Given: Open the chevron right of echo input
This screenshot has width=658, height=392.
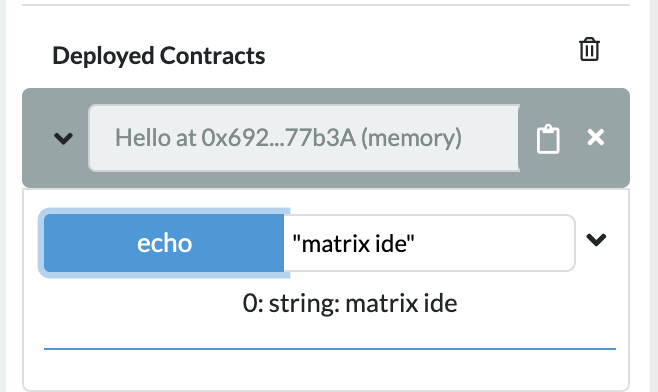Looking at the screenshot, I should pyautogui.click(x=596, y=240).
